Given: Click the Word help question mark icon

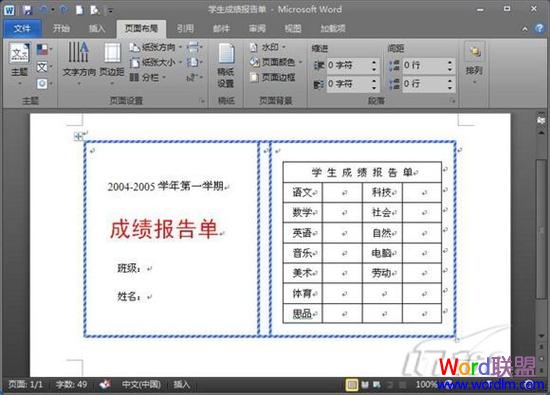Looking at the screenshot, I should pyautogui.click(x=539, y=28).
